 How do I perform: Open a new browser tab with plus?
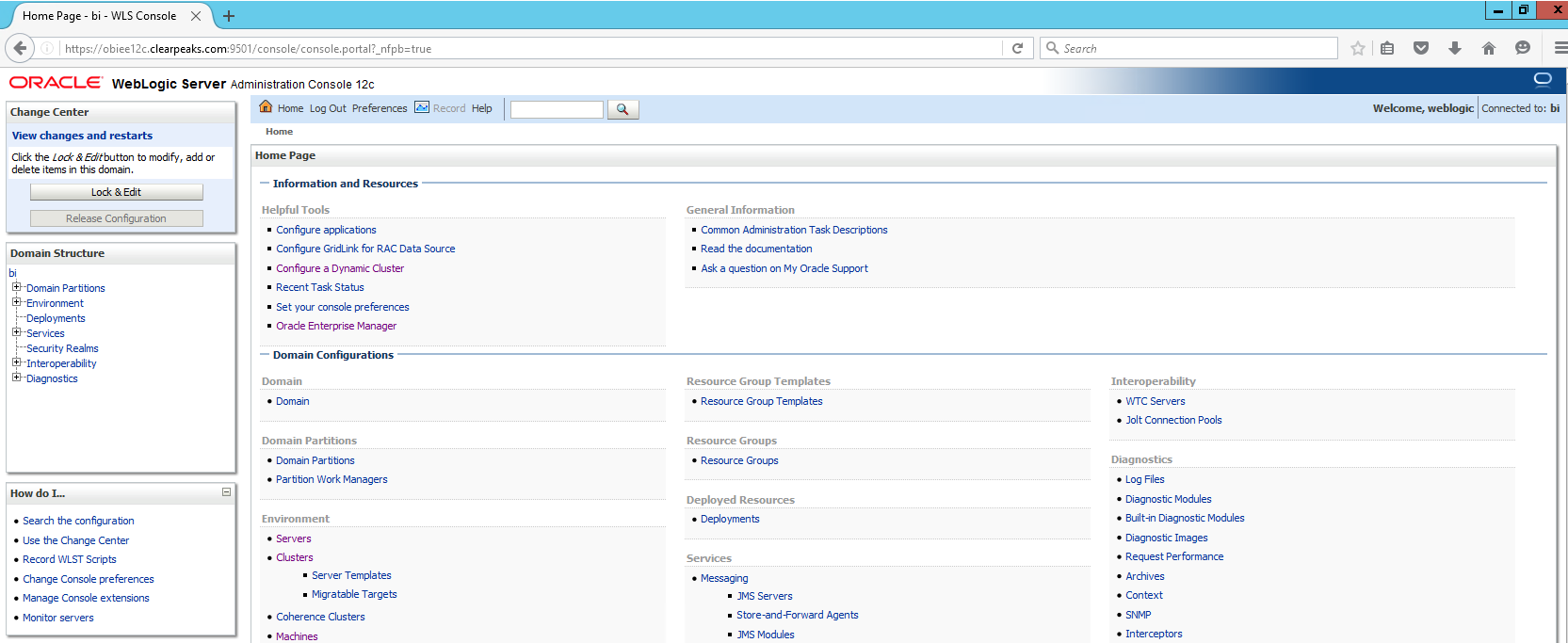point(229,16)
